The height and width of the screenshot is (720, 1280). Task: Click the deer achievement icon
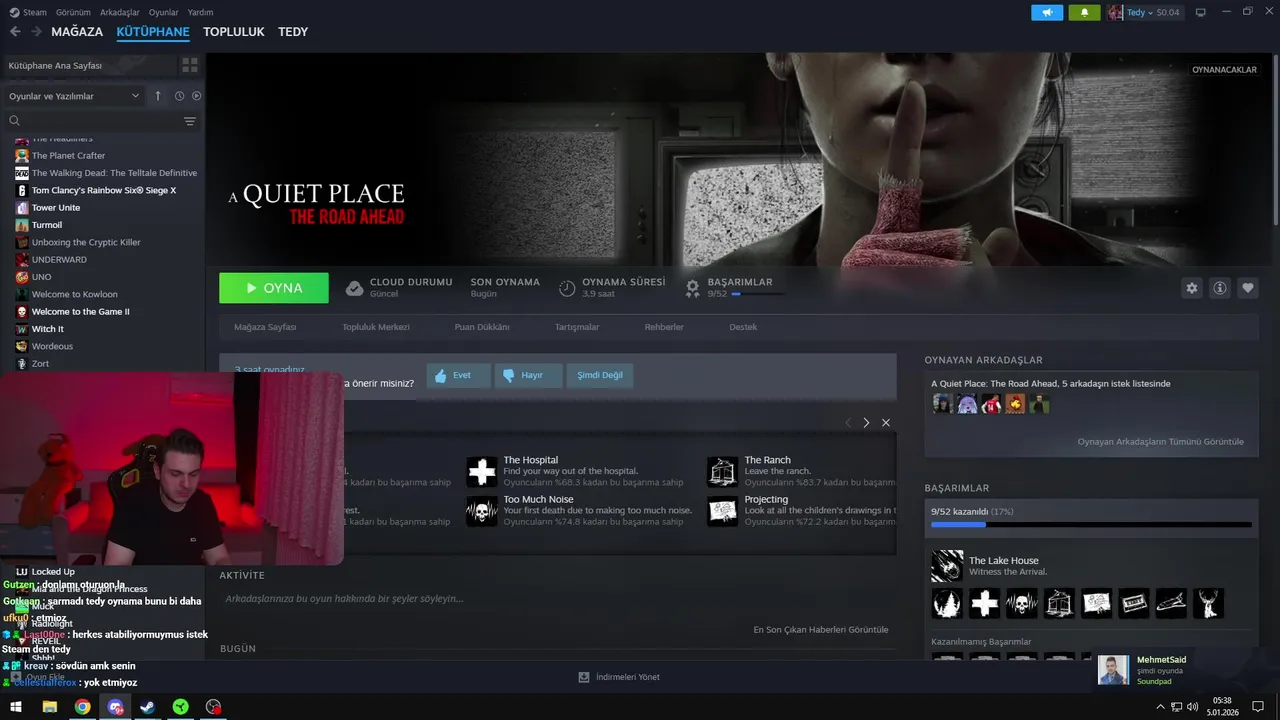click(1208, 603)
